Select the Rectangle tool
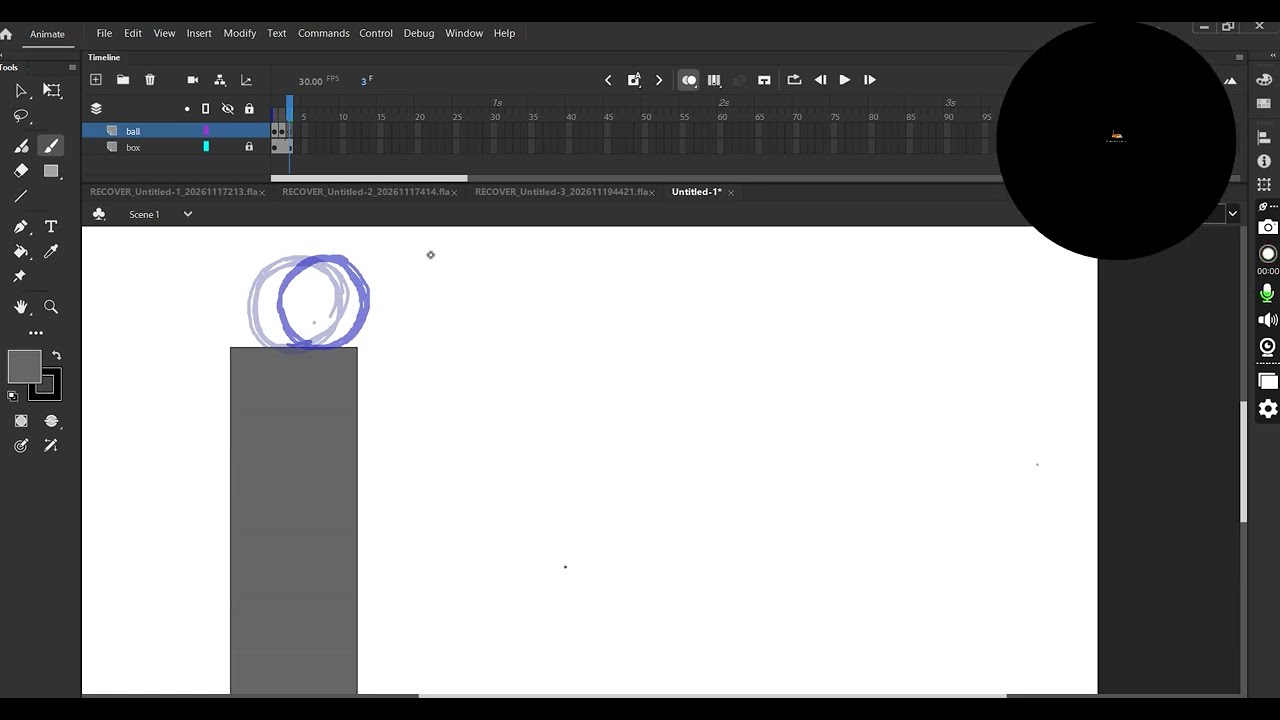Viewport: 1280px width, 720px height. coord(52,171)
